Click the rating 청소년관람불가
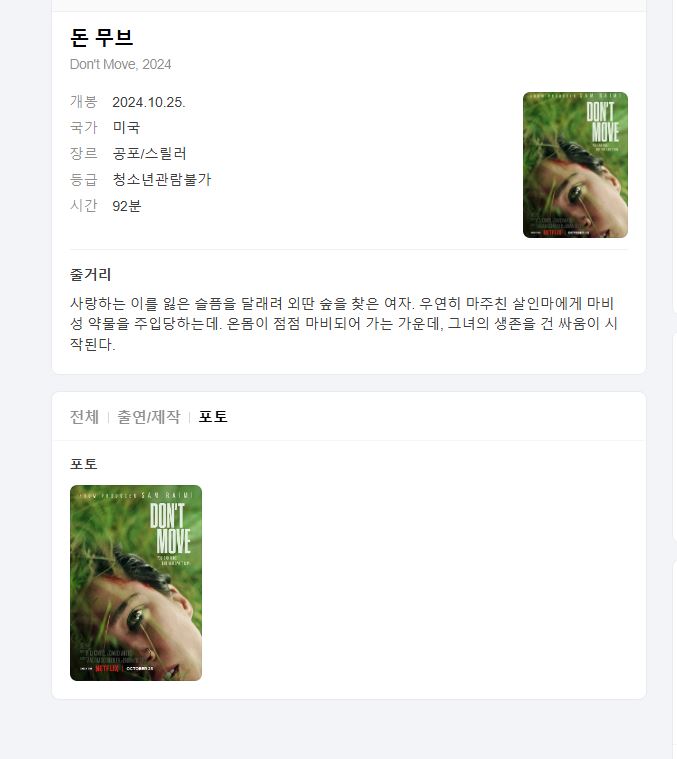The image size is (677, 759). [162, 180]
